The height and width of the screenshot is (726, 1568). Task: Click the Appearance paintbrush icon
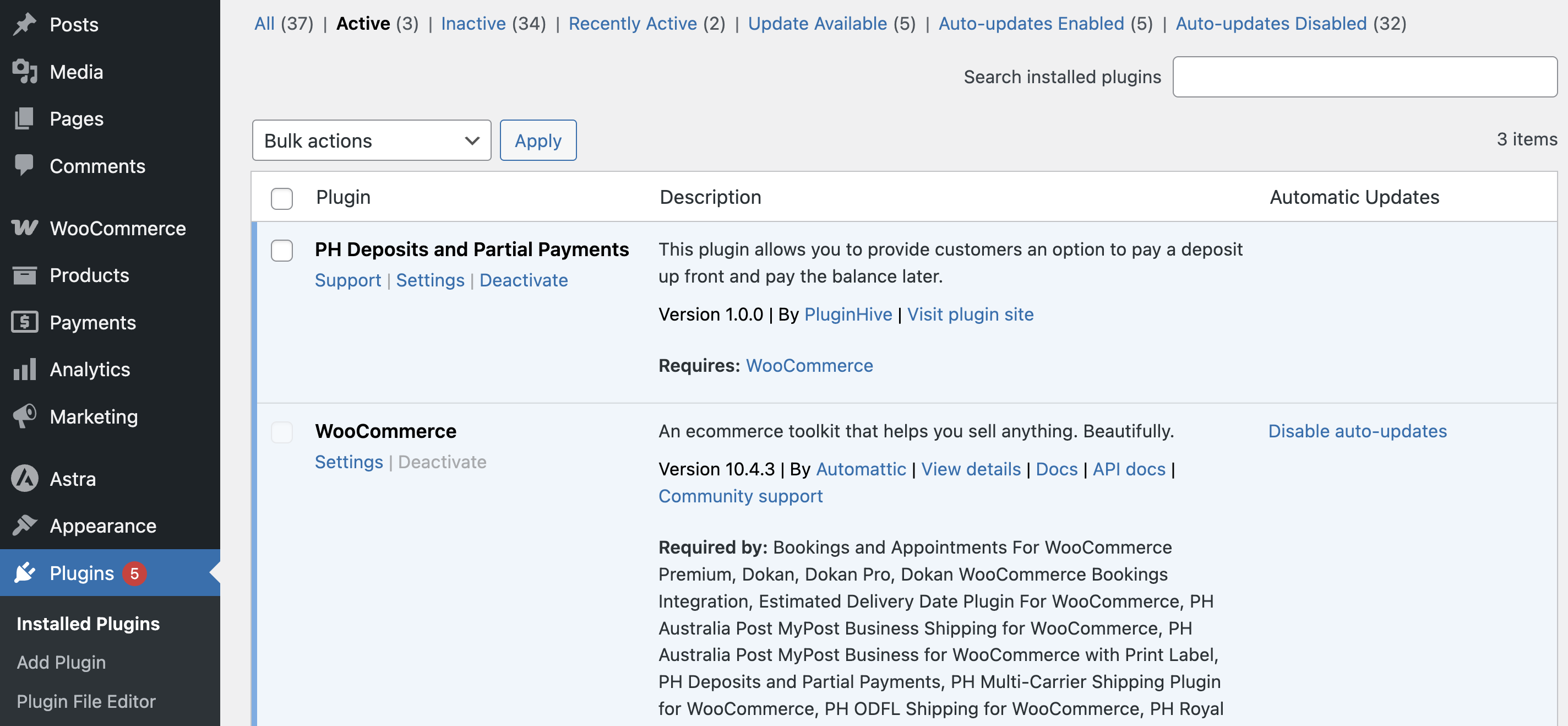pos(24,525)
